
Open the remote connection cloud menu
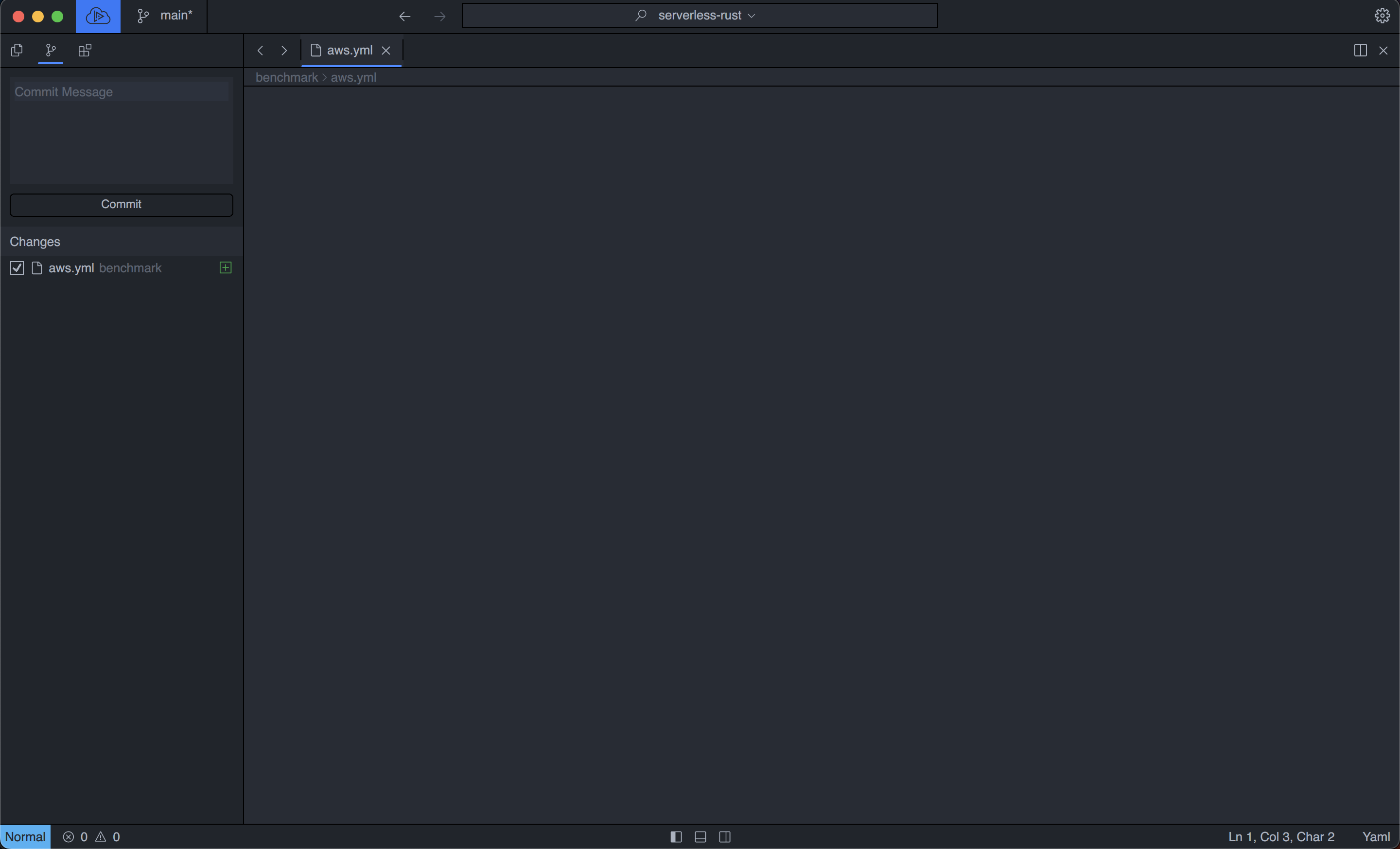(x=98, y=16)
